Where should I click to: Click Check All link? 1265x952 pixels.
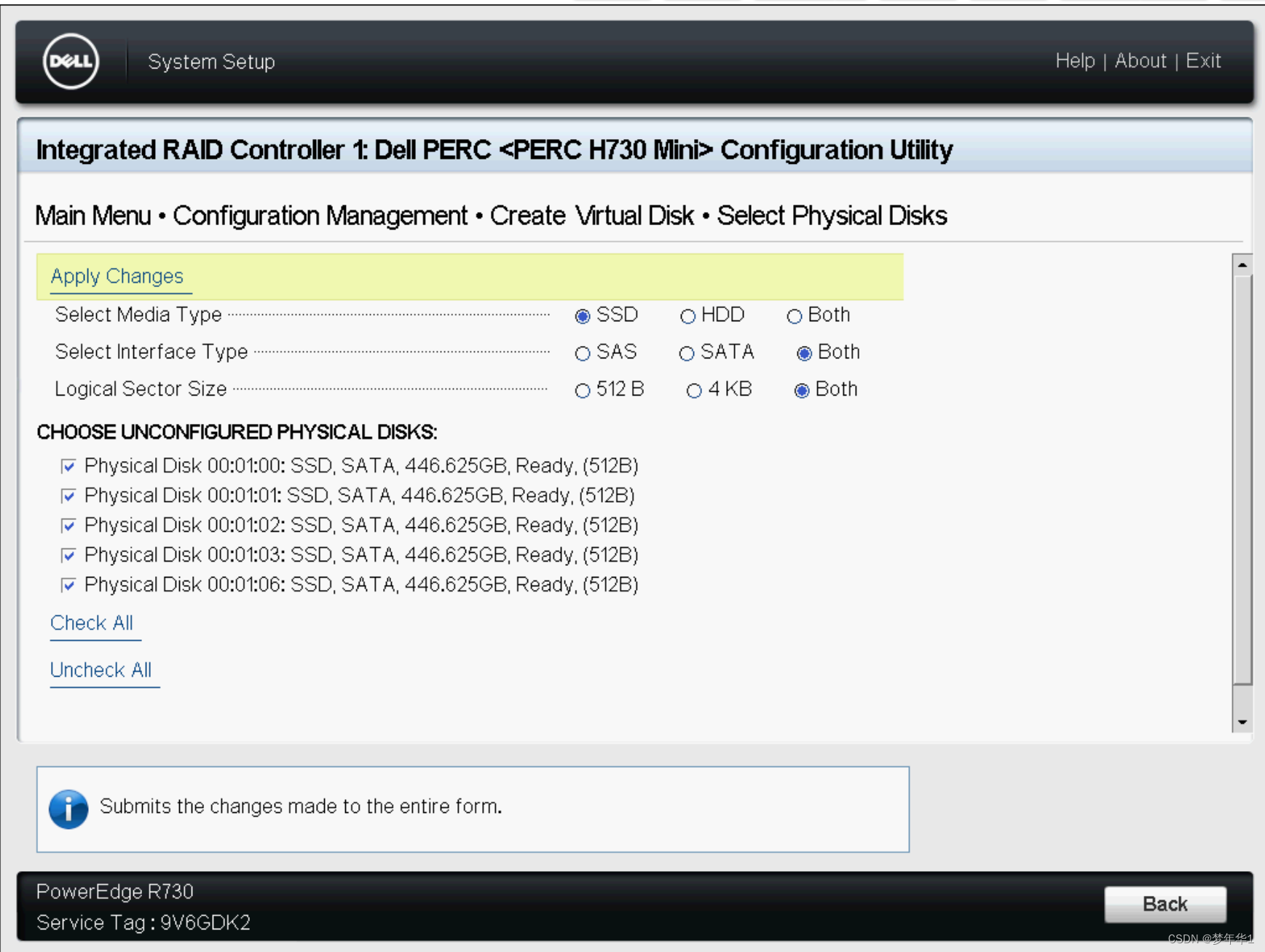92,623
